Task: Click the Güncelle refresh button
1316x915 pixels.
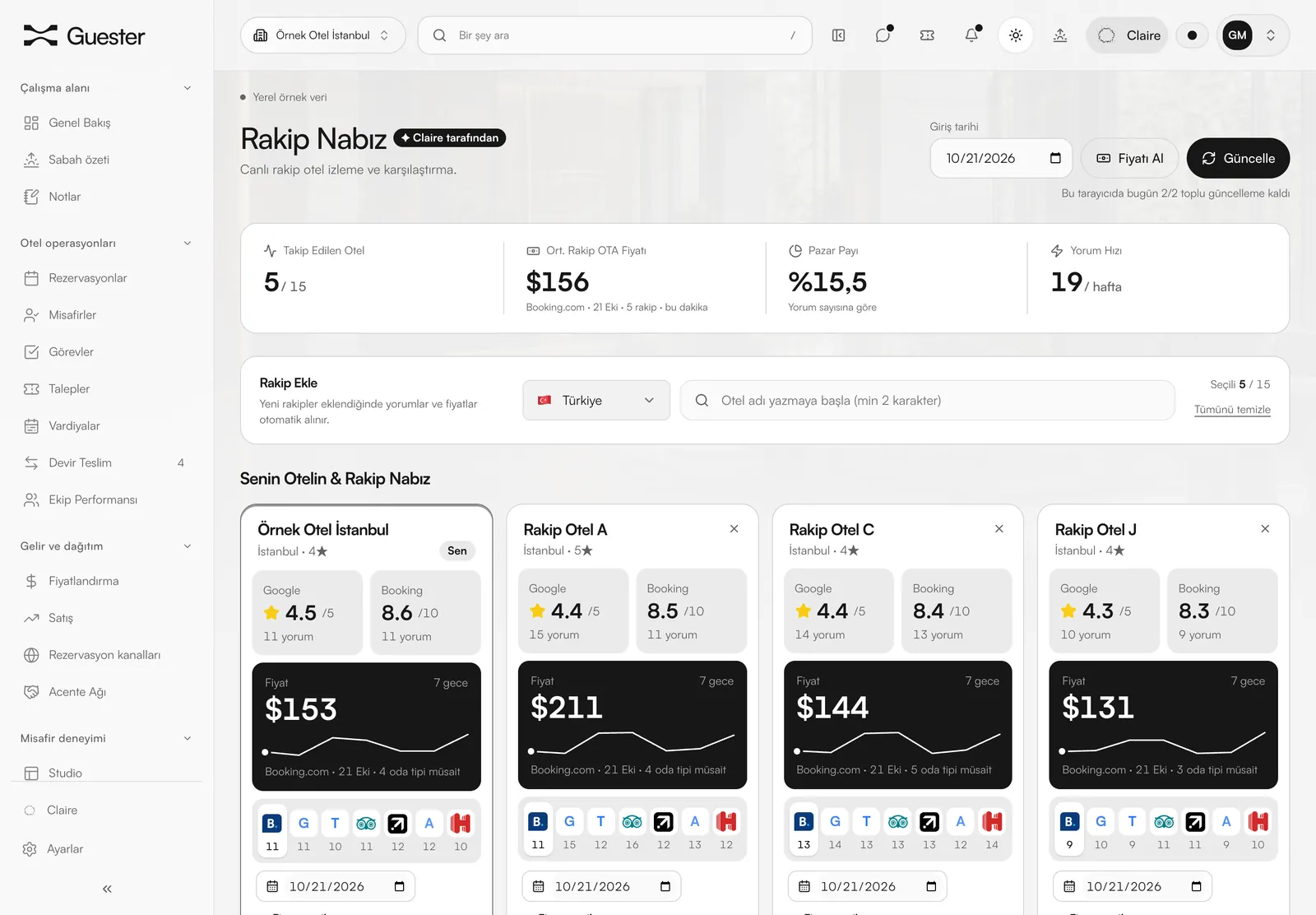Action: pyautogui.click(x=1238, y=158)
